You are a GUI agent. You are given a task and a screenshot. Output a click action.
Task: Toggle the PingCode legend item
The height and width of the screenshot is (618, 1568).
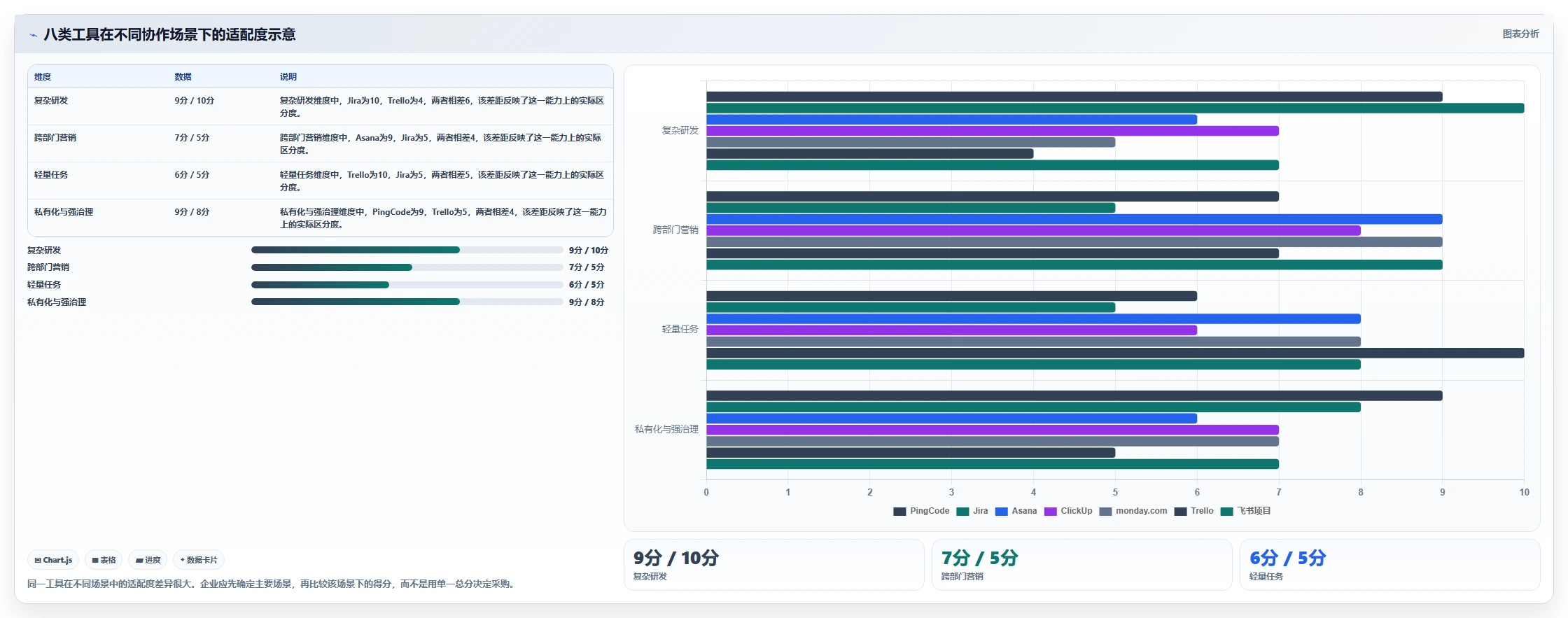[921, 511]
